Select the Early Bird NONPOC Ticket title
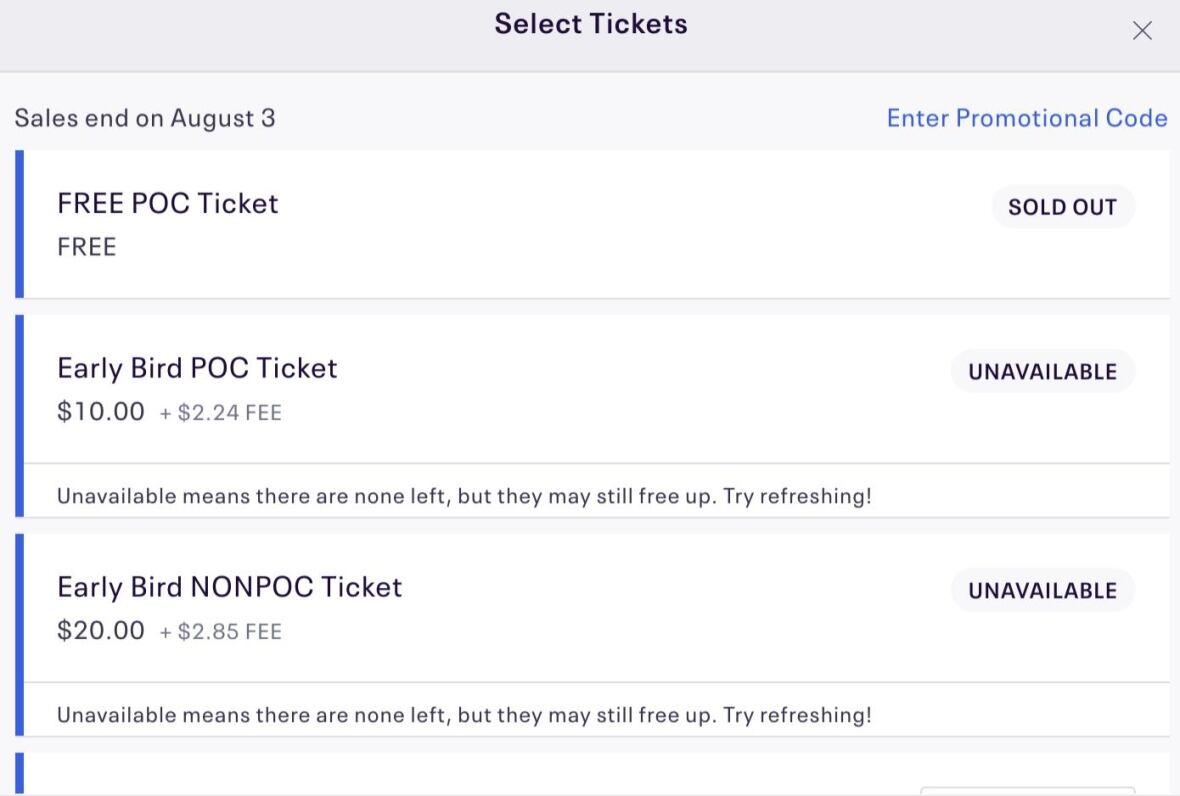 coord(230,587)
